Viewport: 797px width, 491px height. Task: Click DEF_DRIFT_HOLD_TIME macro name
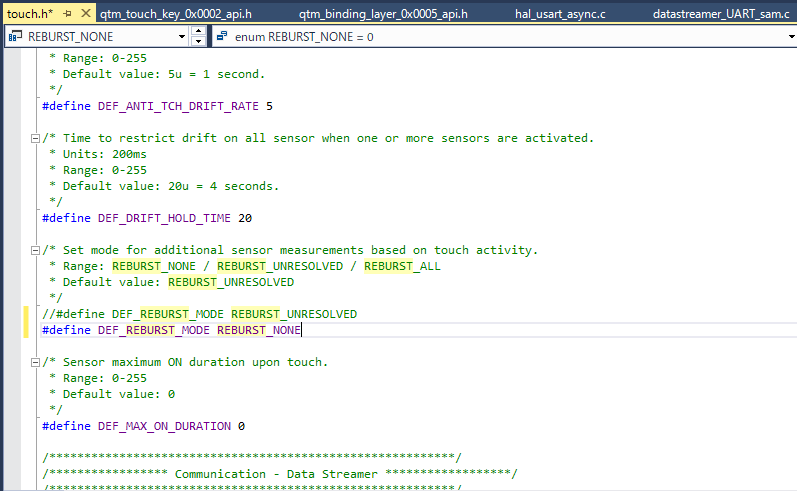[164, 218]
